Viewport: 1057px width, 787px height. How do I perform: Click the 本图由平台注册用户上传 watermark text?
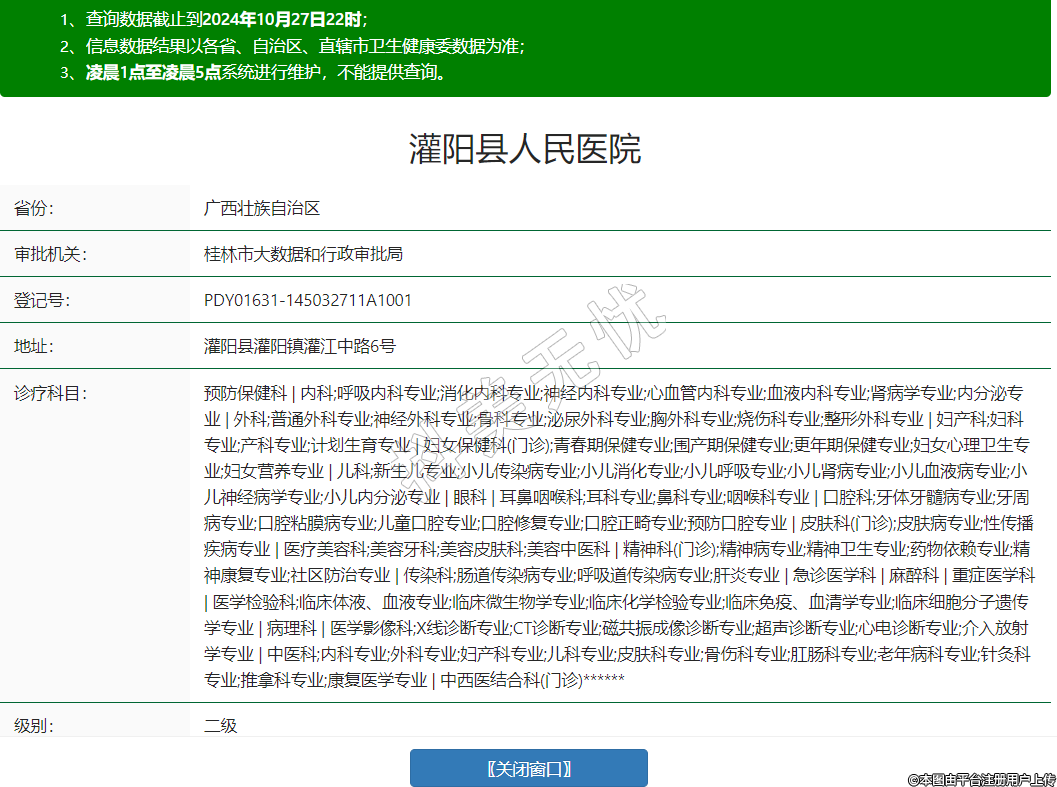click(x=981, y=778)
